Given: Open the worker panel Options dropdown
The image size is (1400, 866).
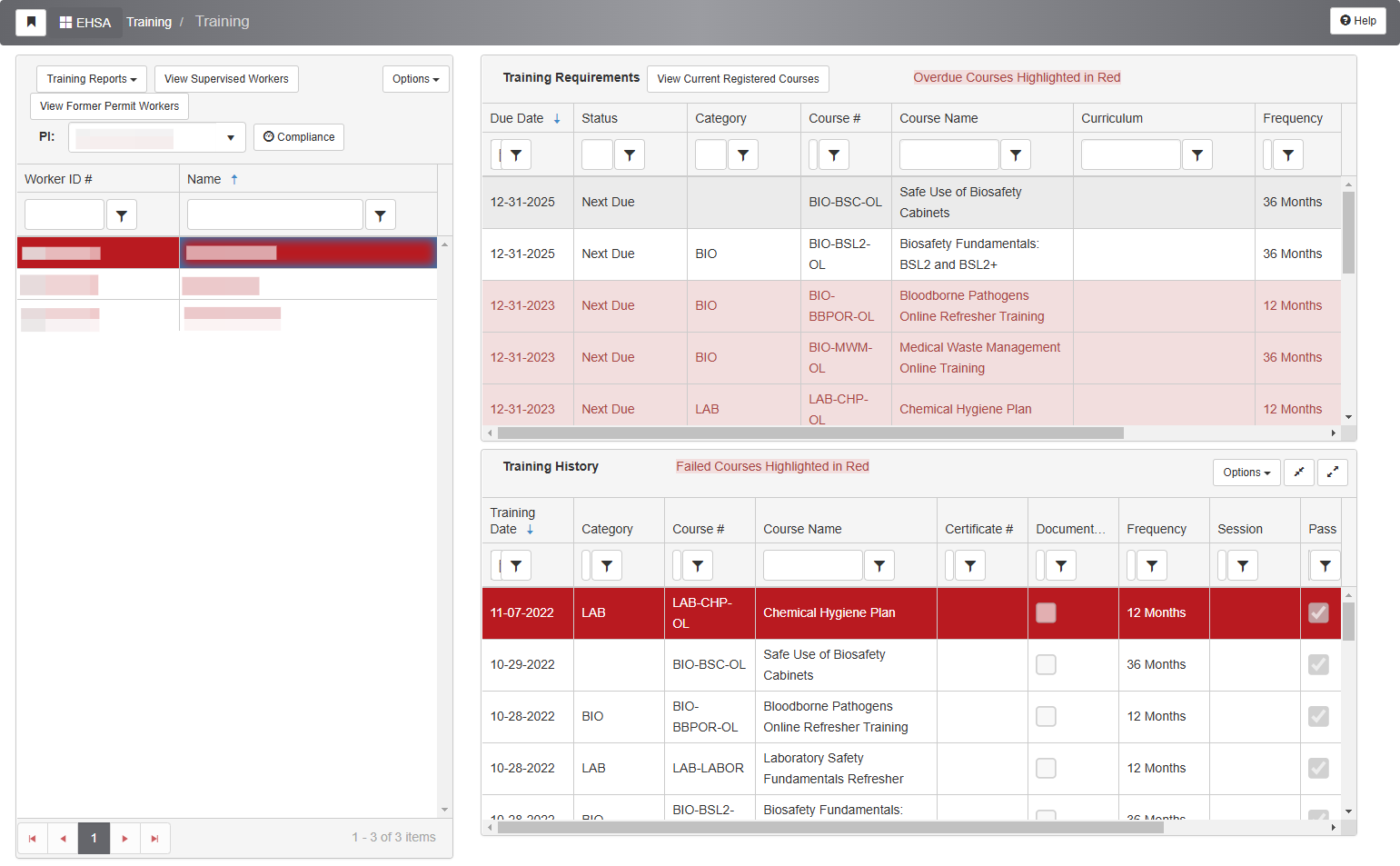Looking at the screenshot, I should point(416,79).
